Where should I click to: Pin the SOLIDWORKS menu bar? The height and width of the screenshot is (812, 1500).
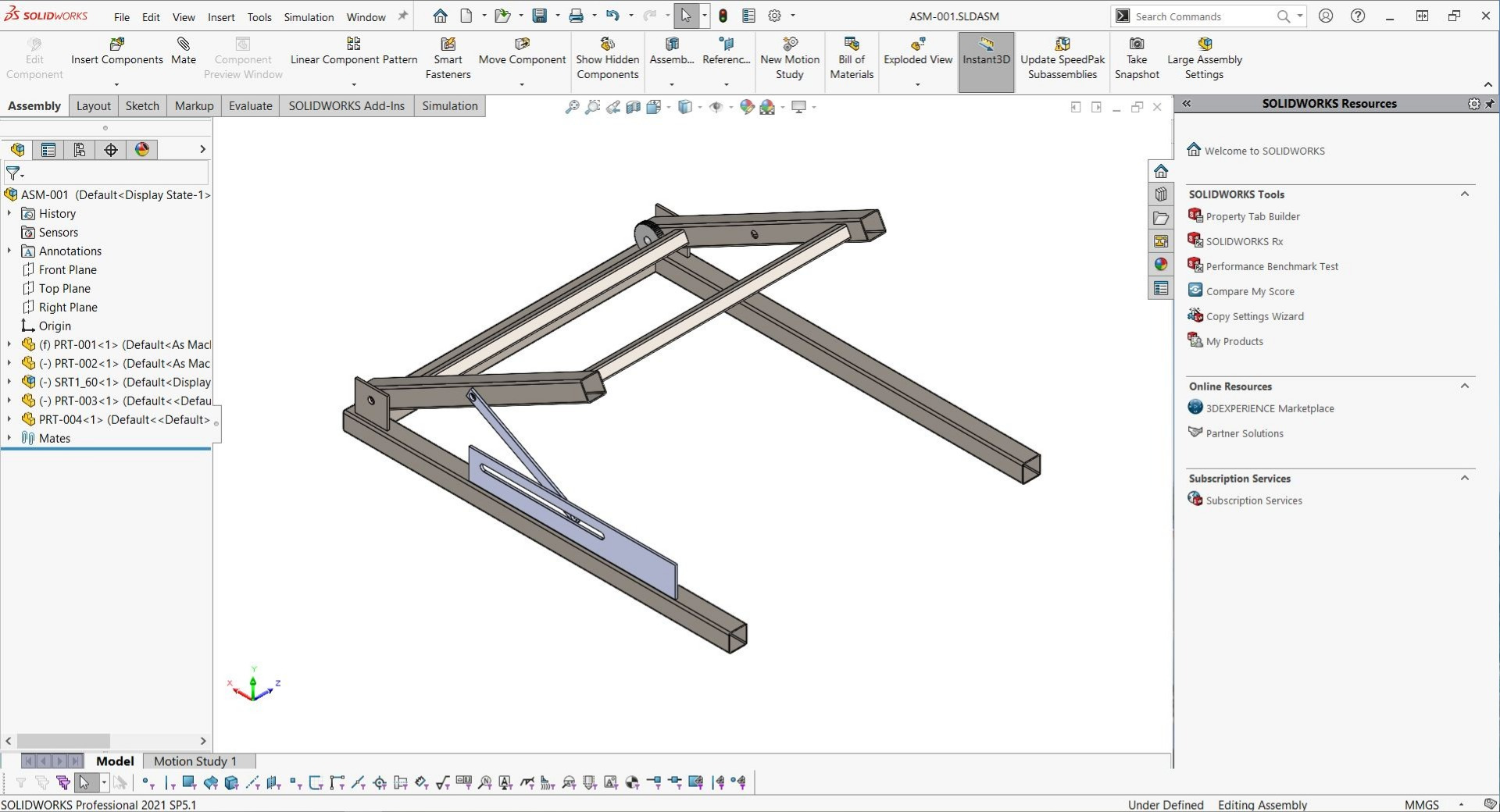pyautogui.click(x=403, y=16)
